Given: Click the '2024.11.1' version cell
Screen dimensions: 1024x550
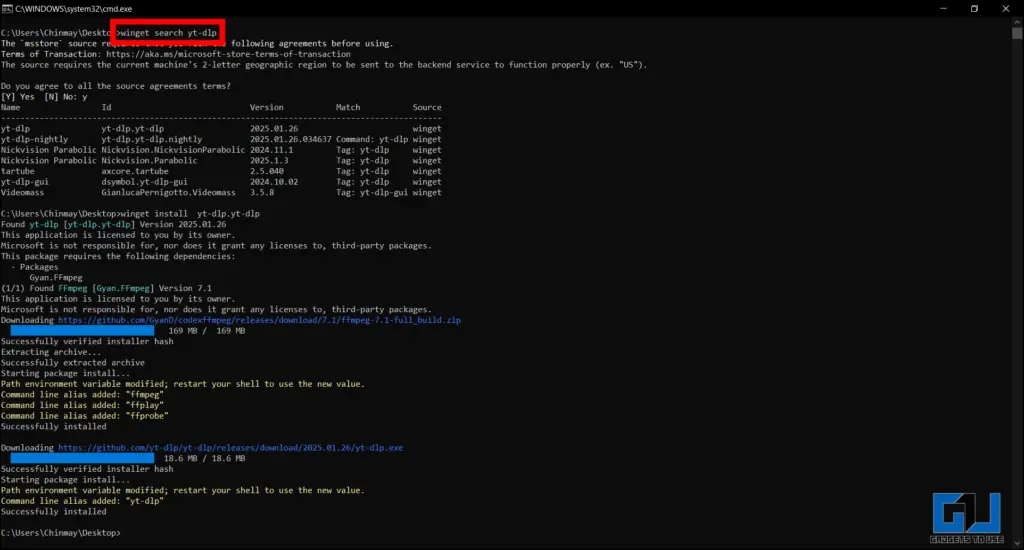Looking at the screenshot, I should tap(271, 150).
